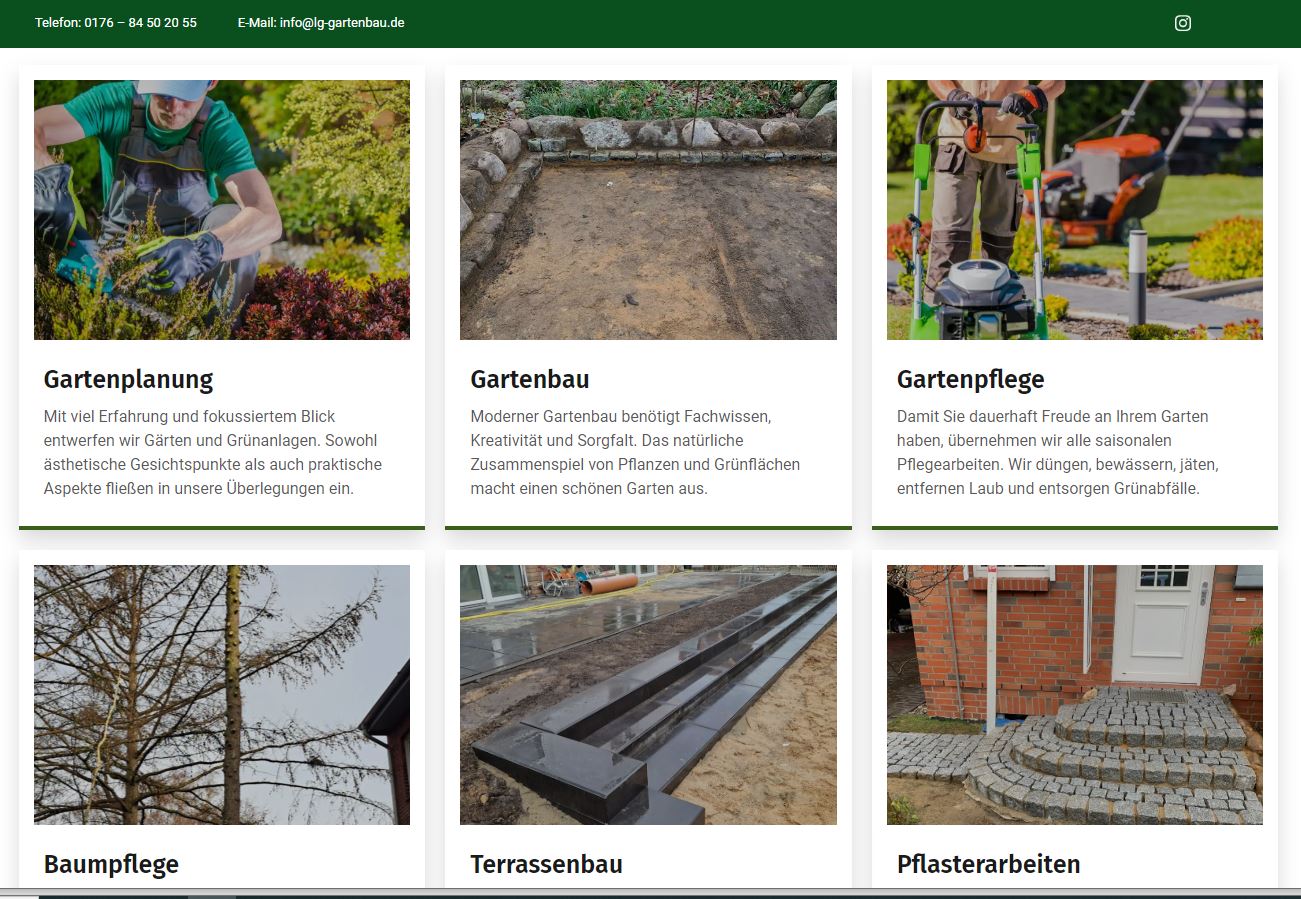The height and width of the screenshot is (899, 1301).
Task: Click the Terrassenbau heading
Action: pyautogui.click(x=546, y=864)
